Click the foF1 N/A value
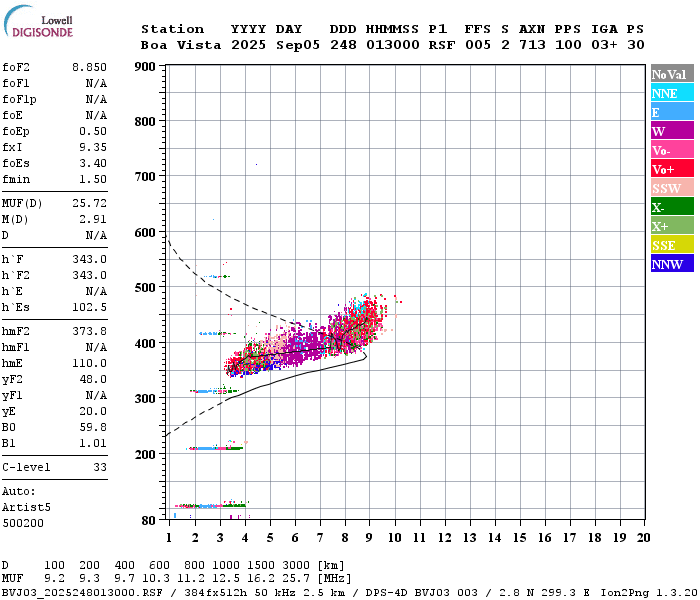700x600 pixels. [x=96, y=83]
